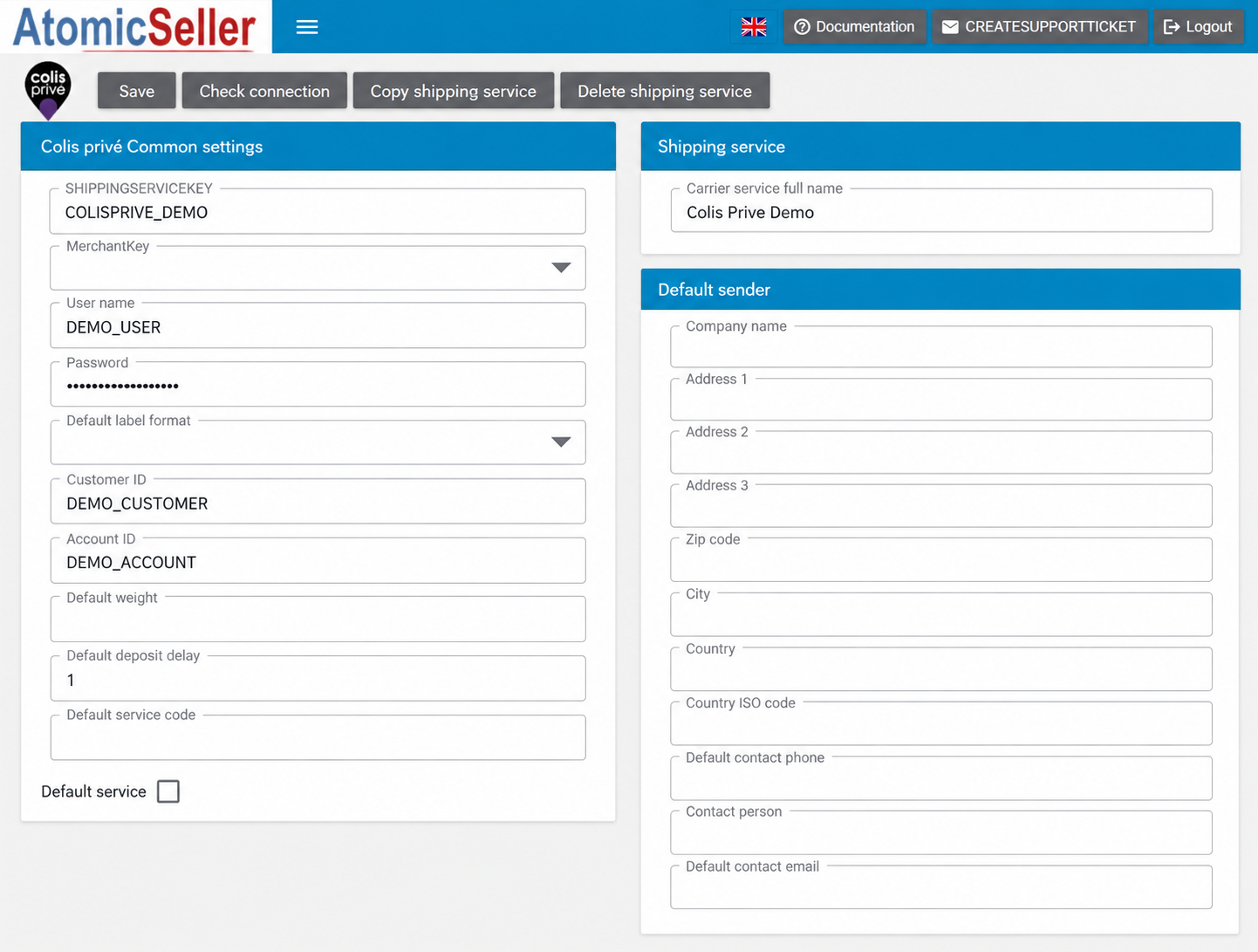Focus the Company name field

[941, 346]
